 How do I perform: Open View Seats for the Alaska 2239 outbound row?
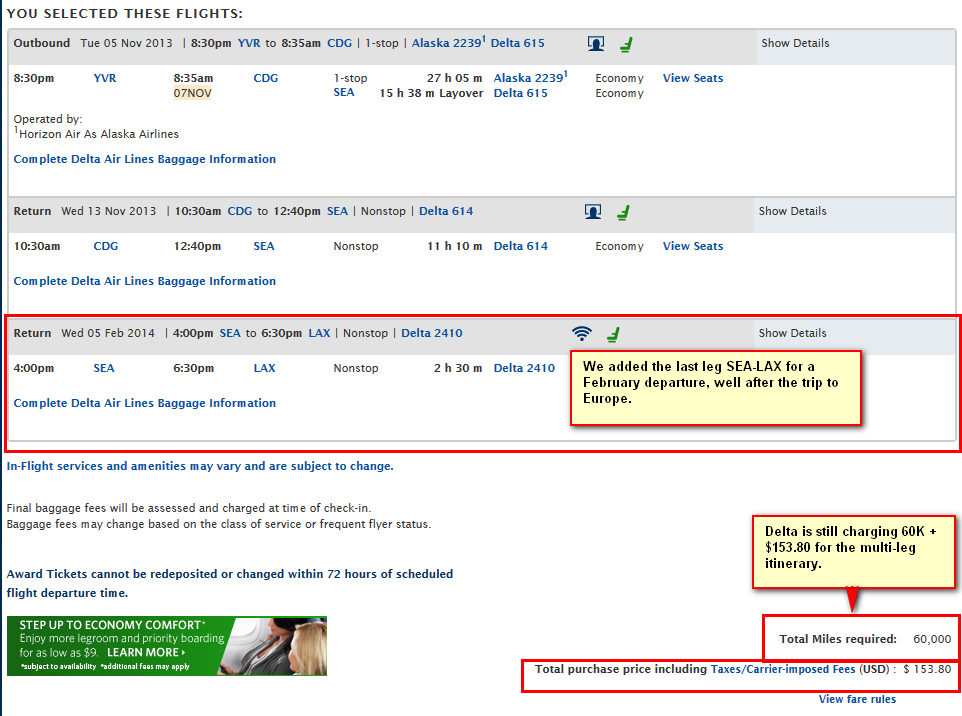693,78
